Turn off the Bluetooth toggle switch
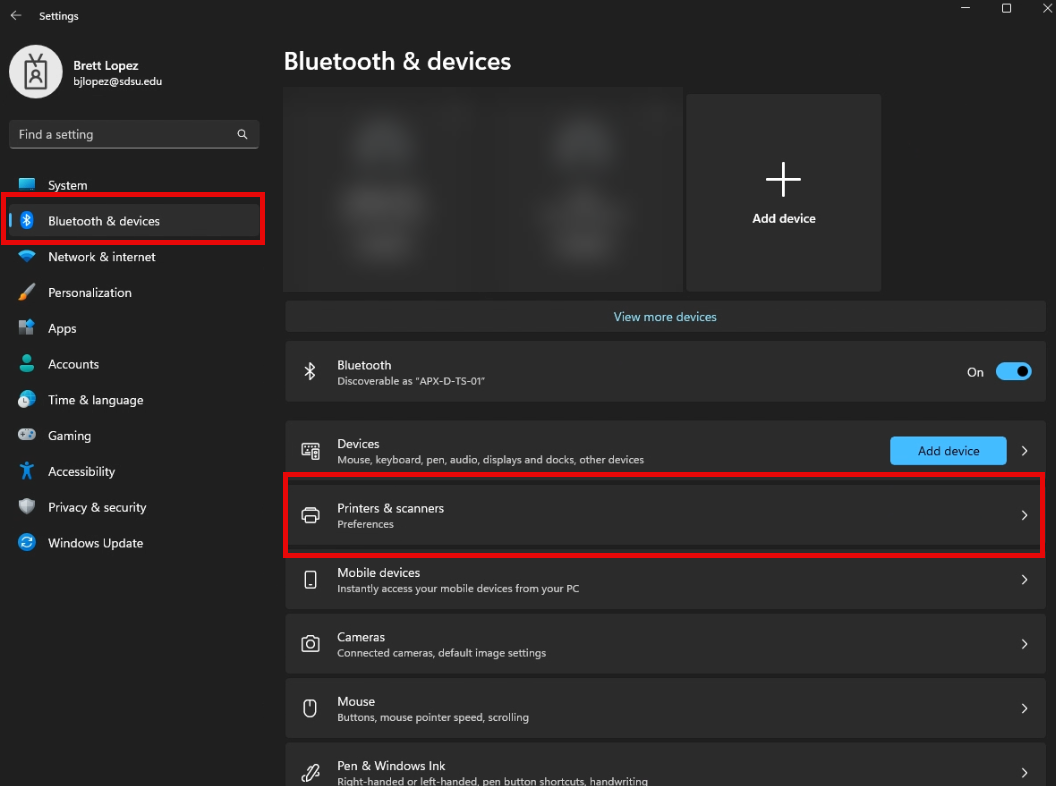1056x786 pixels. tap(1014, 372)
